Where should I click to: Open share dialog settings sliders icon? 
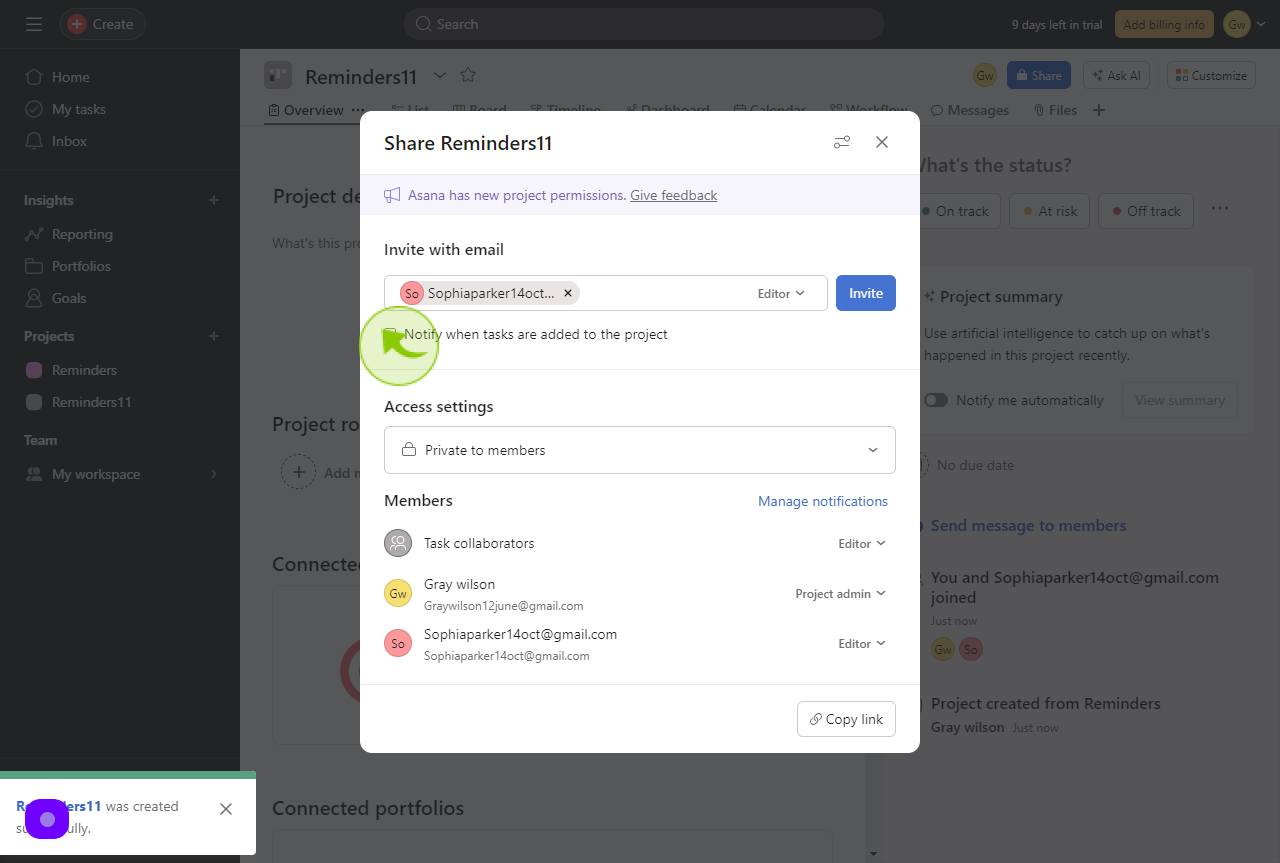click(x=842, y=142)
